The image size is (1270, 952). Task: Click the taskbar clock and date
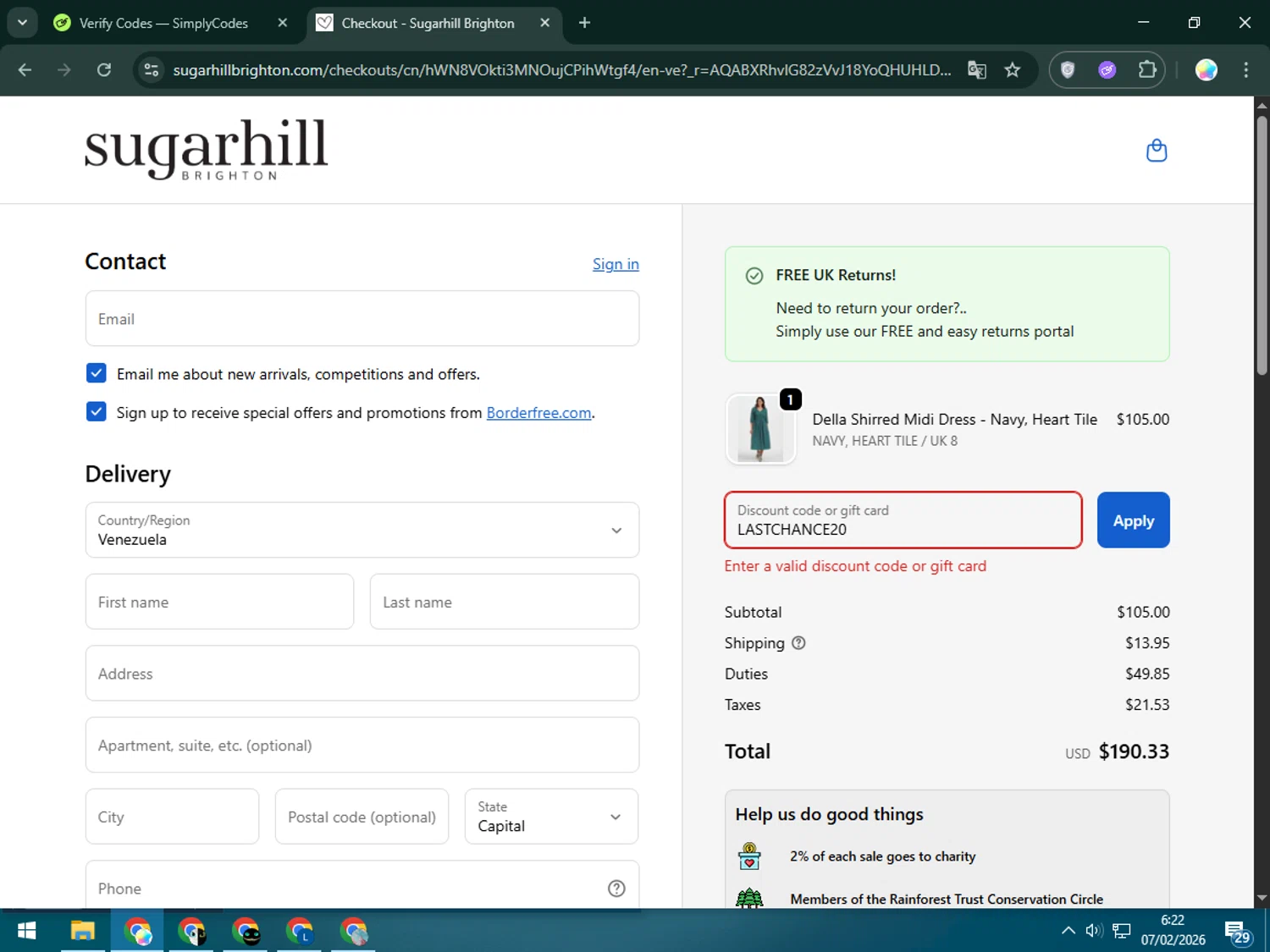click(1173, 930)
